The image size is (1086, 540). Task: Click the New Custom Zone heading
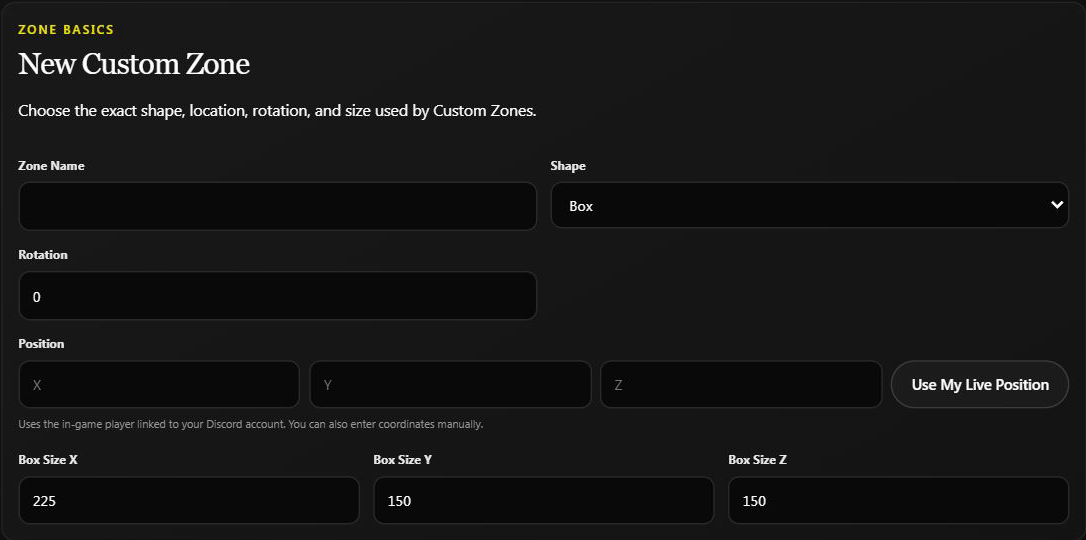pyautogui.click(x=134, y=64)
